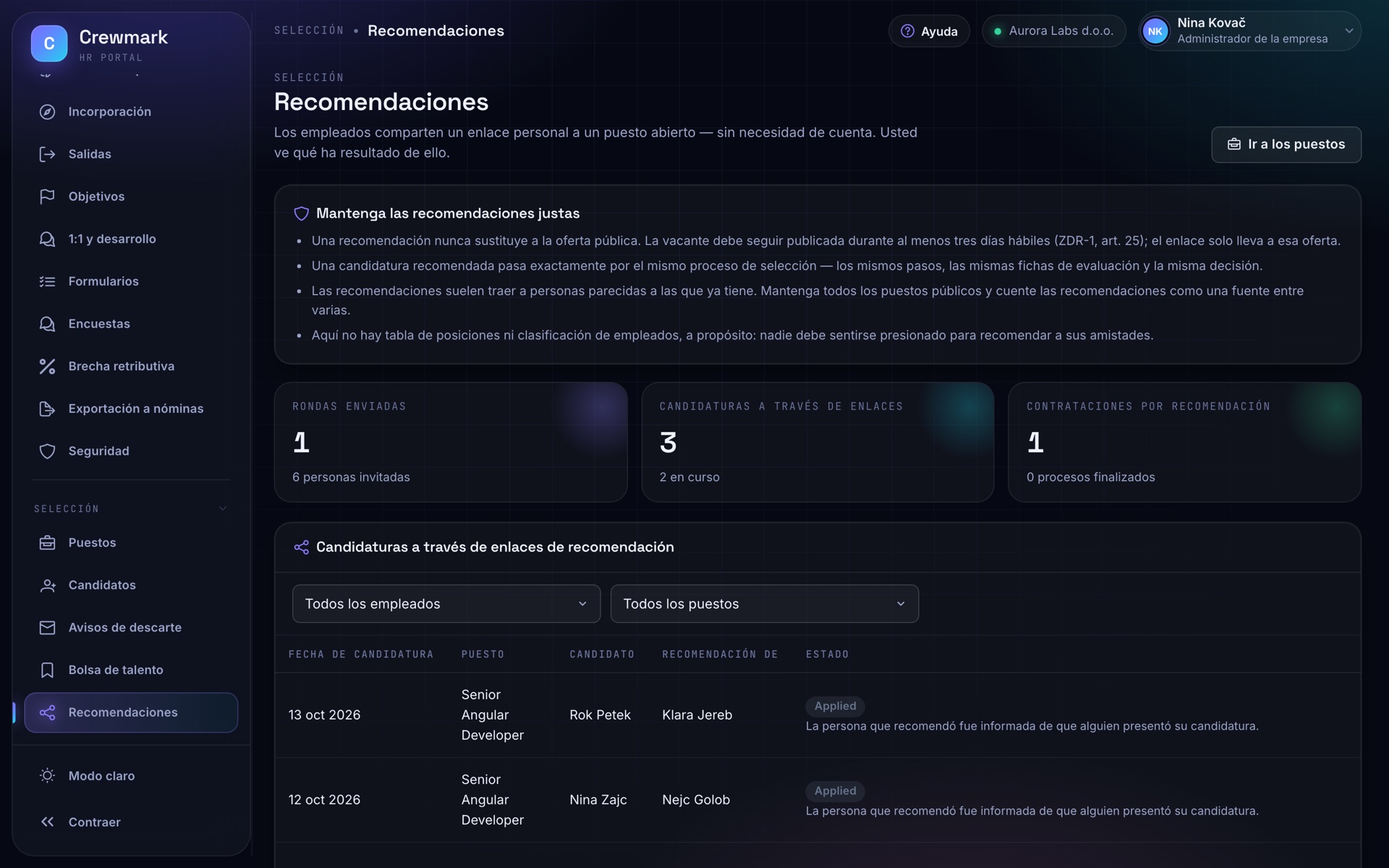1389x868 pixels.
Task: Click the date 12 oct 2026
Action: coord(324,800)
